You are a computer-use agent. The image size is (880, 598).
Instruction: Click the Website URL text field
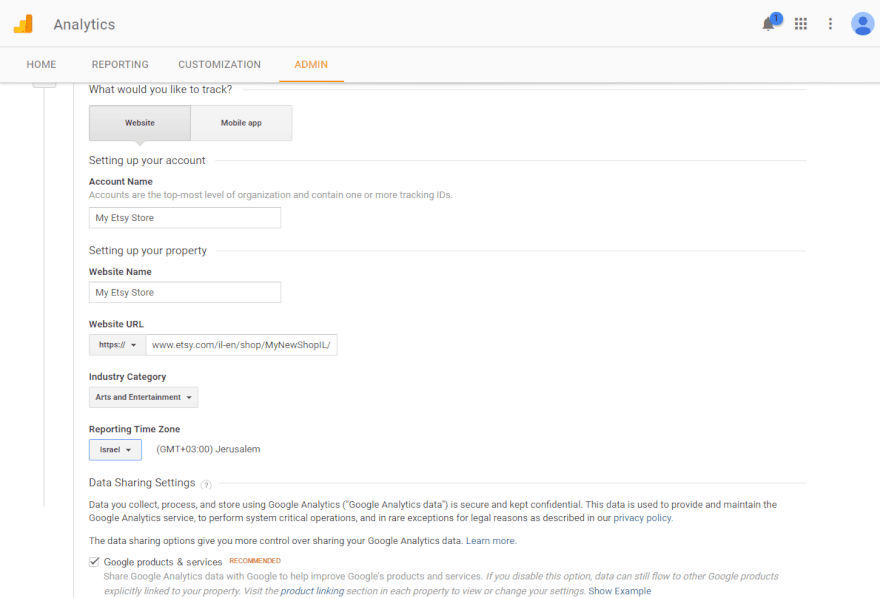(242, 345)
